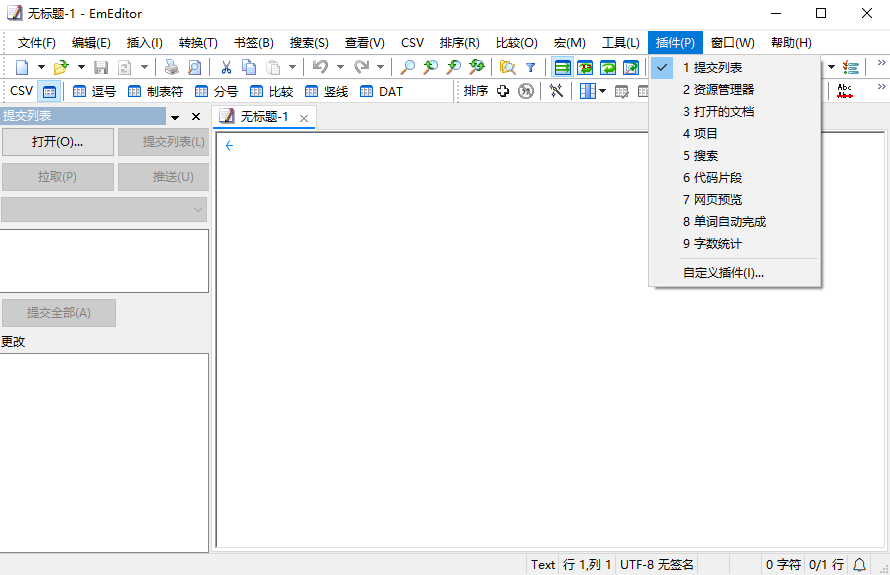Screen dimensions: 890x575
Task: Click the circular icon after the plus
Action: (526, 91)
